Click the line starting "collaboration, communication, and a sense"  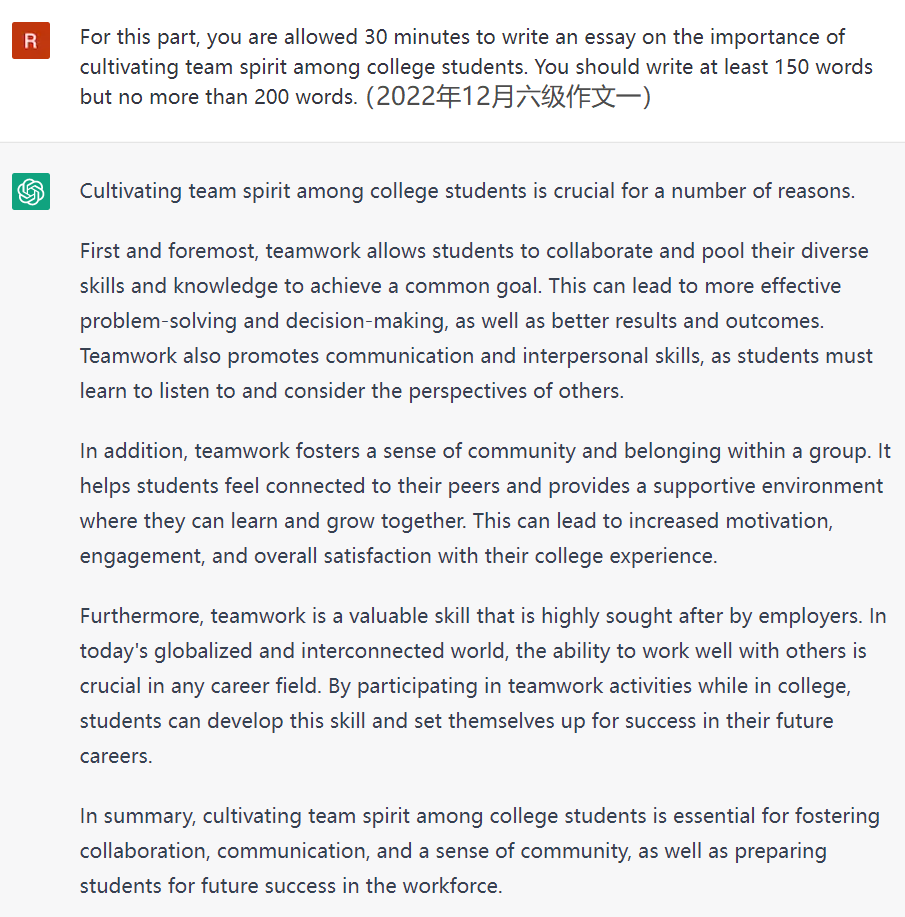tap(453, 851)
